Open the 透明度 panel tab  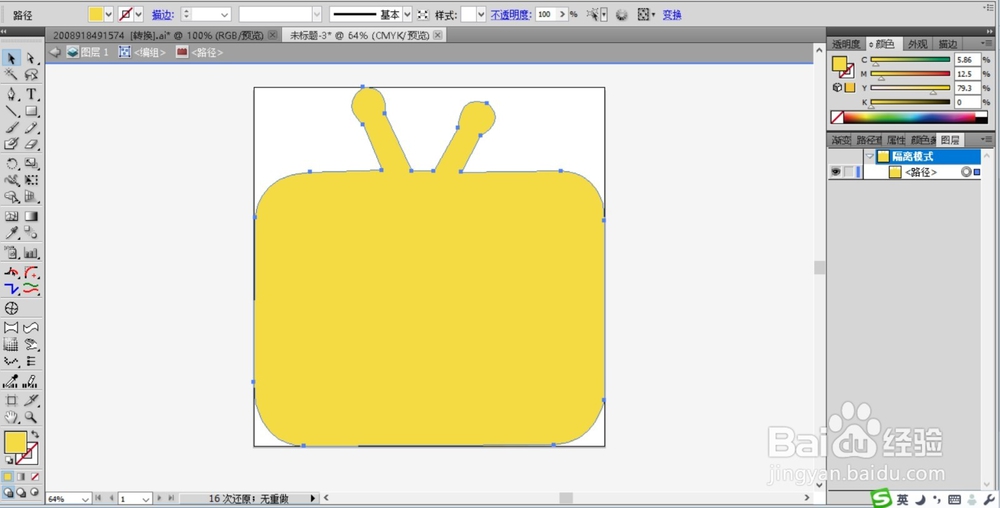pyautogui.click(x=846, y=44)
